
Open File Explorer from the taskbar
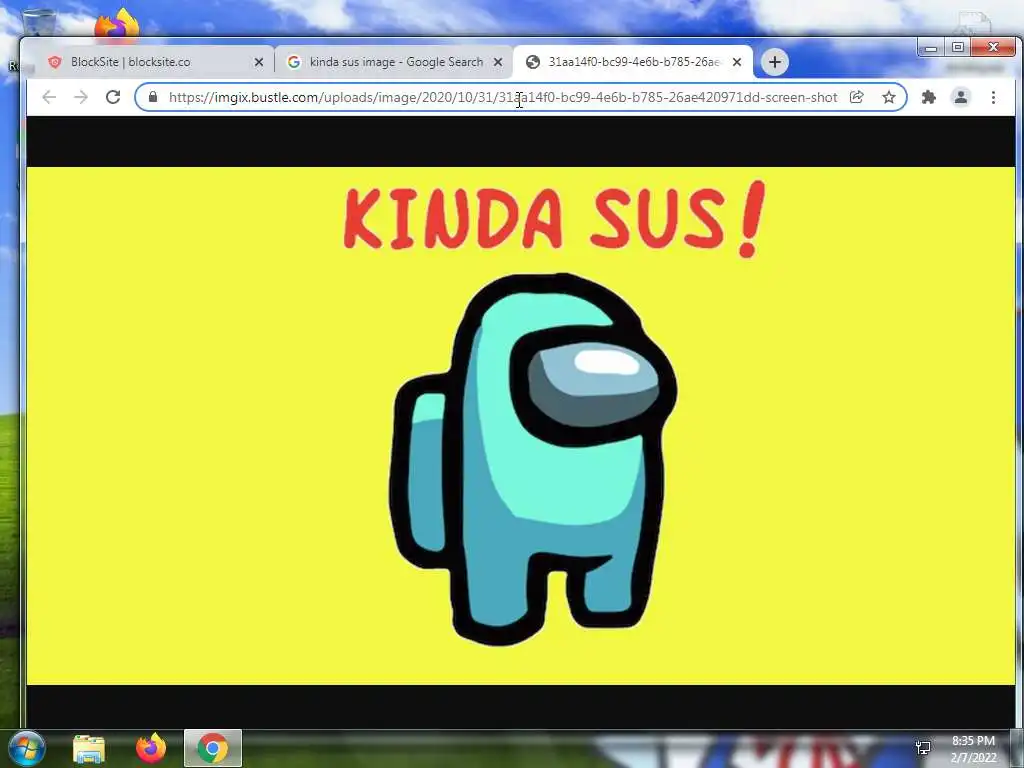(x=89, y=748)
